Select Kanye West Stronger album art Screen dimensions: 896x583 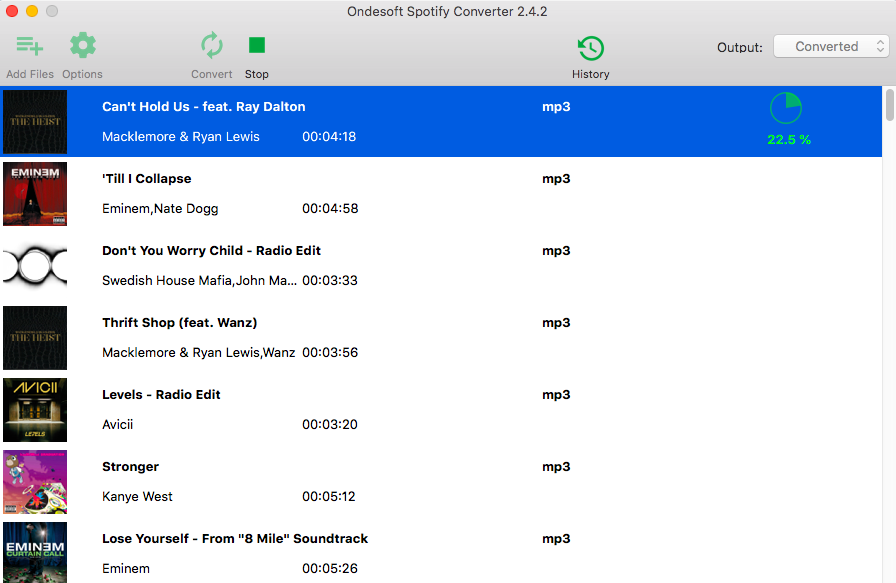coord(35,482)
